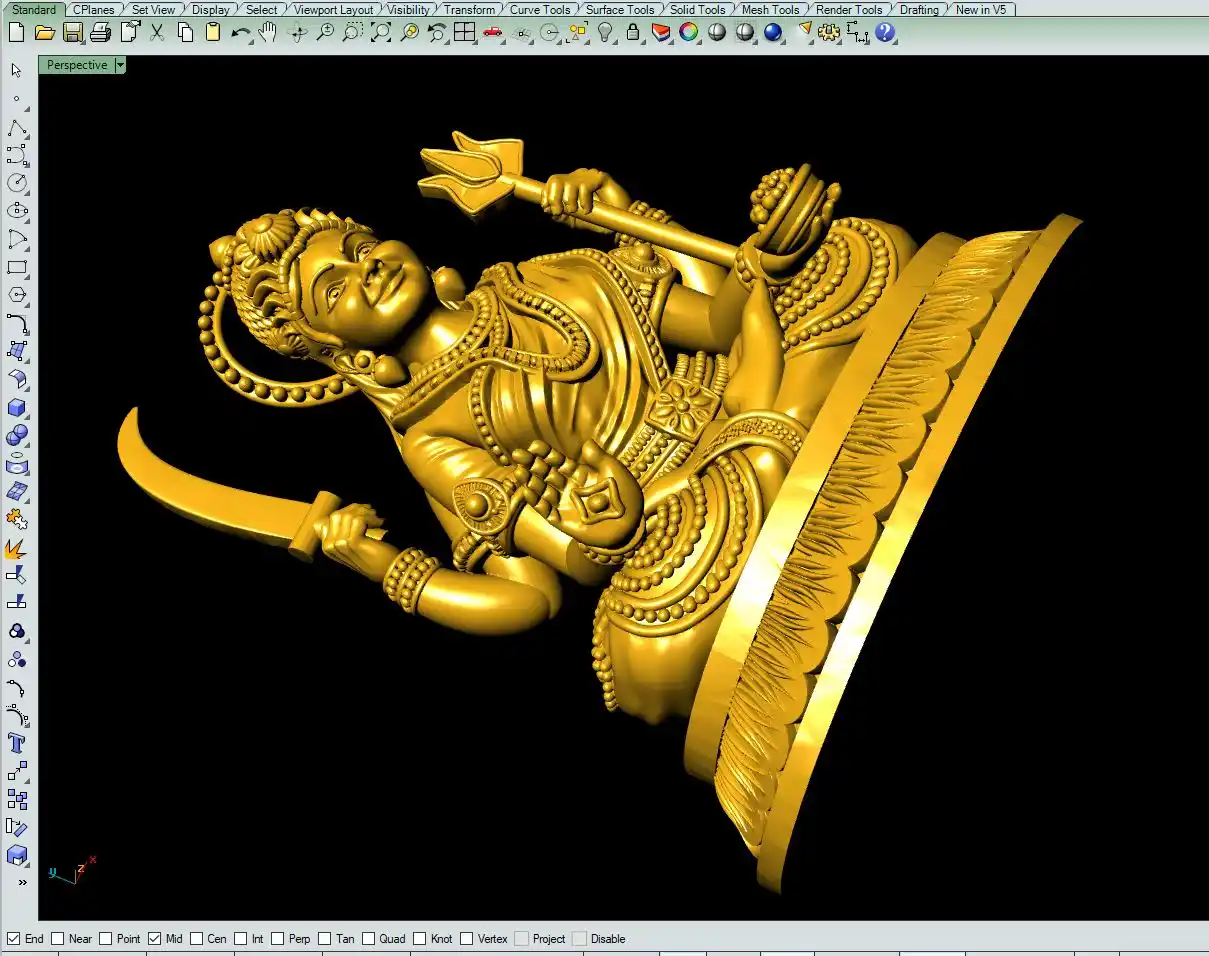Click the Save file icon
Image resolution: width=1209 pixels, height=956 pixels.
coord(72,32)
